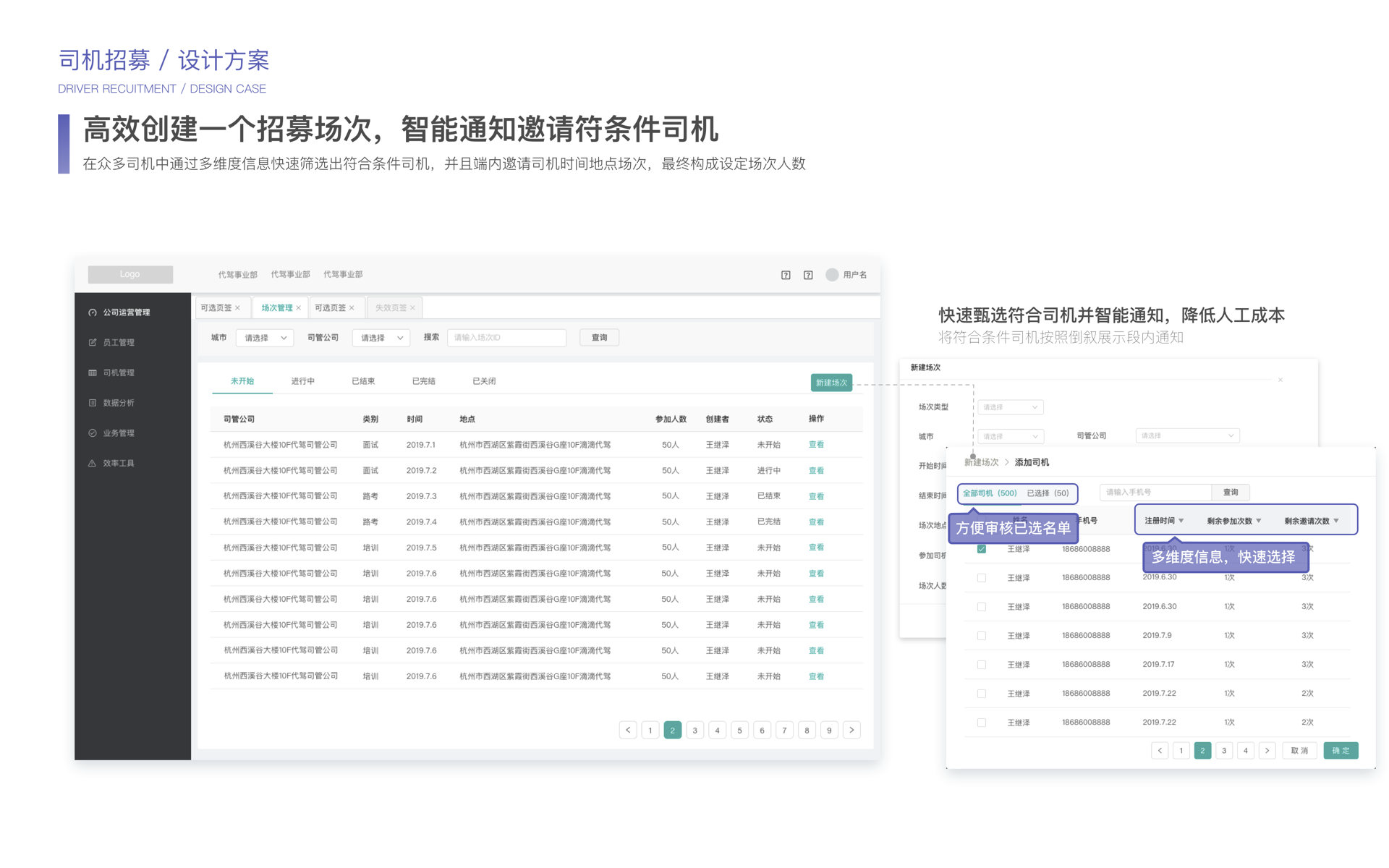
Task: Click the green 新建场次 button
Action: pos(831,383)
